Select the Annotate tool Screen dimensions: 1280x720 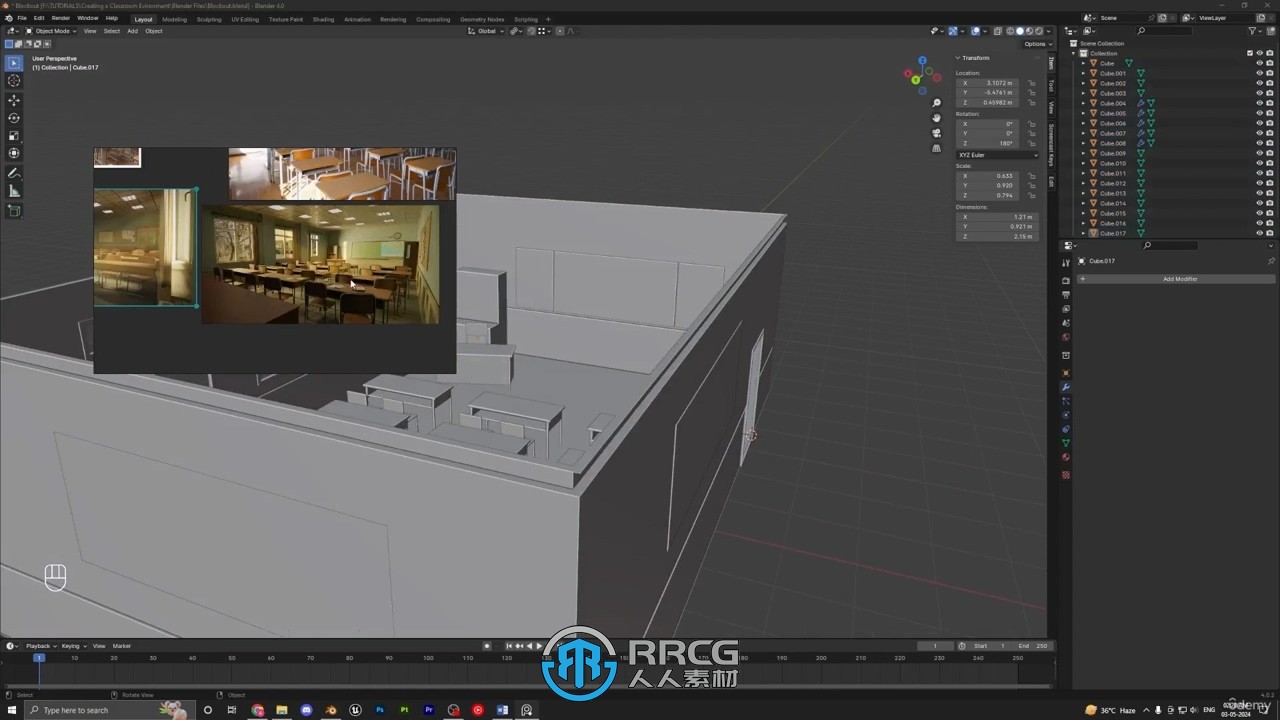(14, 173)
